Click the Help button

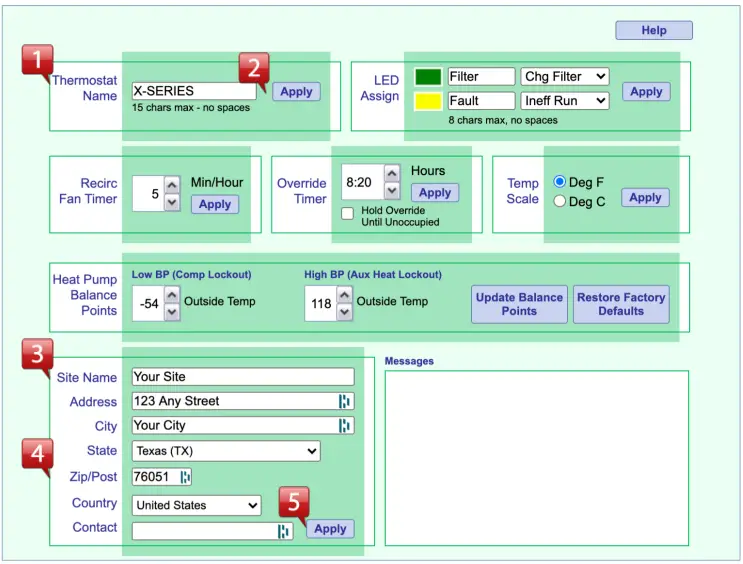(653, 30)
